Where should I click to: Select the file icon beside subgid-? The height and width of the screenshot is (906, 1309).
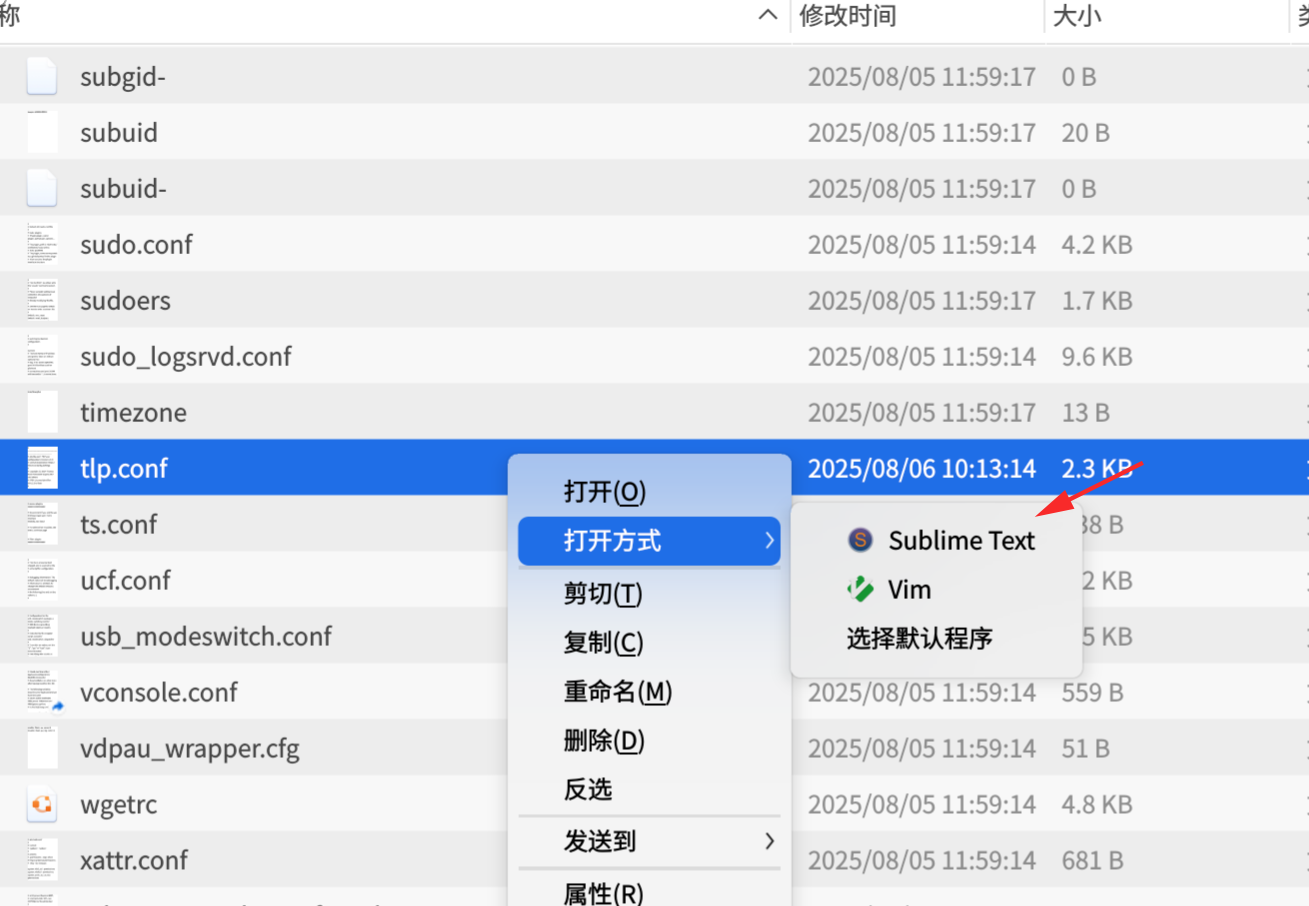pos(41,76)
